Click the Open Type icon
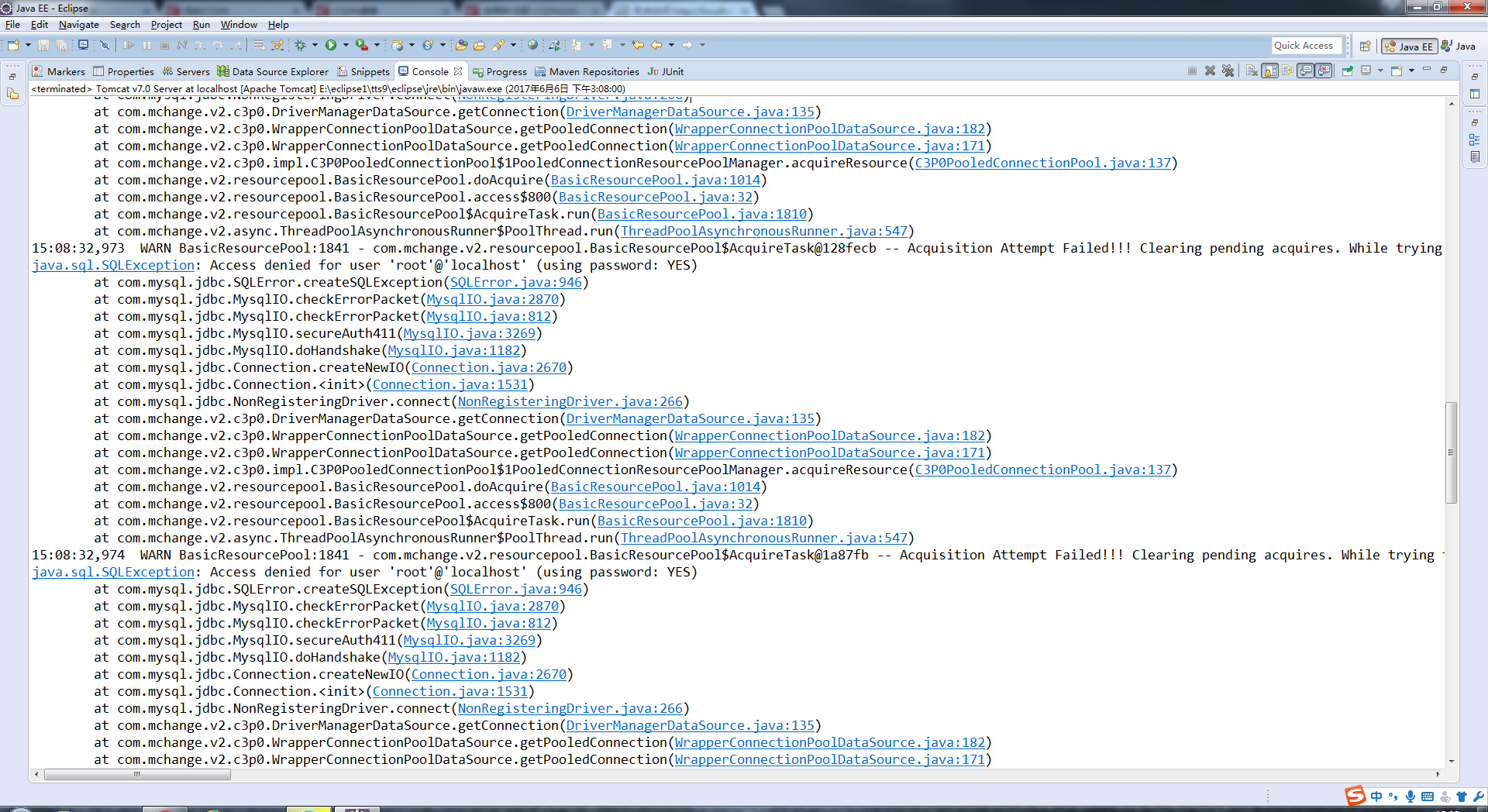Image resolution: width=1488 pixels, height=812 pixels. (x=461, y=45)
